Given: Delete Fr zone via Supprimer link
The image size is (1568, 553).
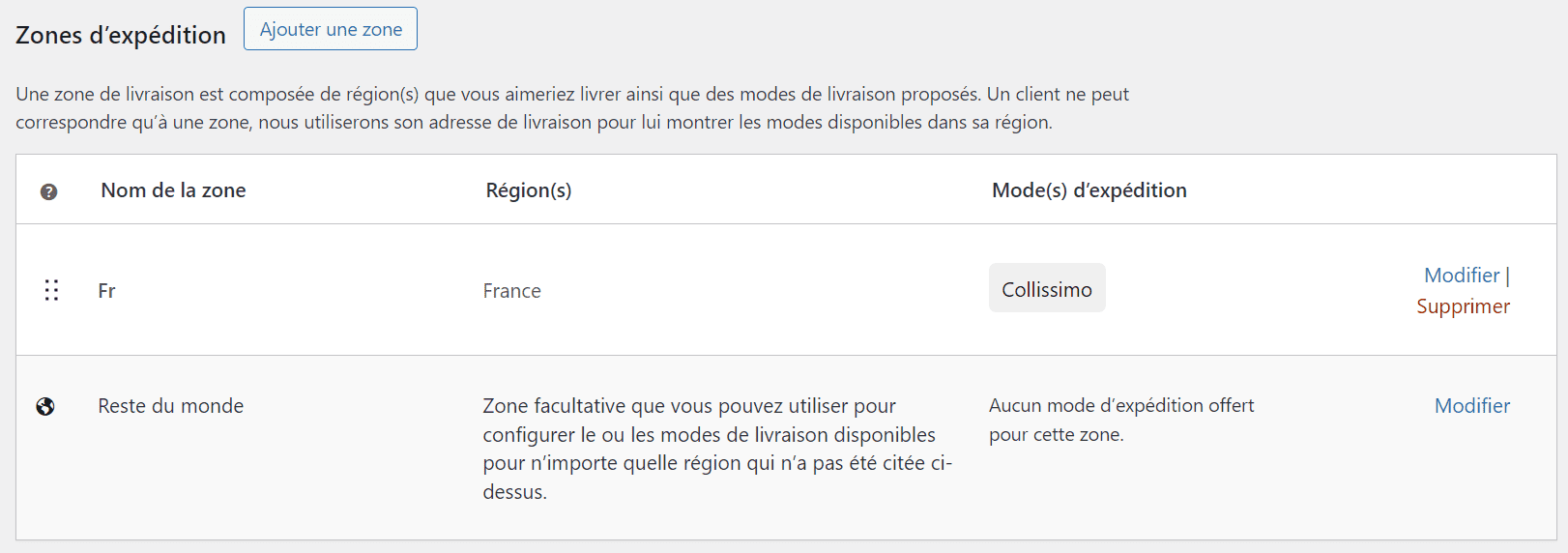Looking at the screenshot, I should pos(1463,306).
